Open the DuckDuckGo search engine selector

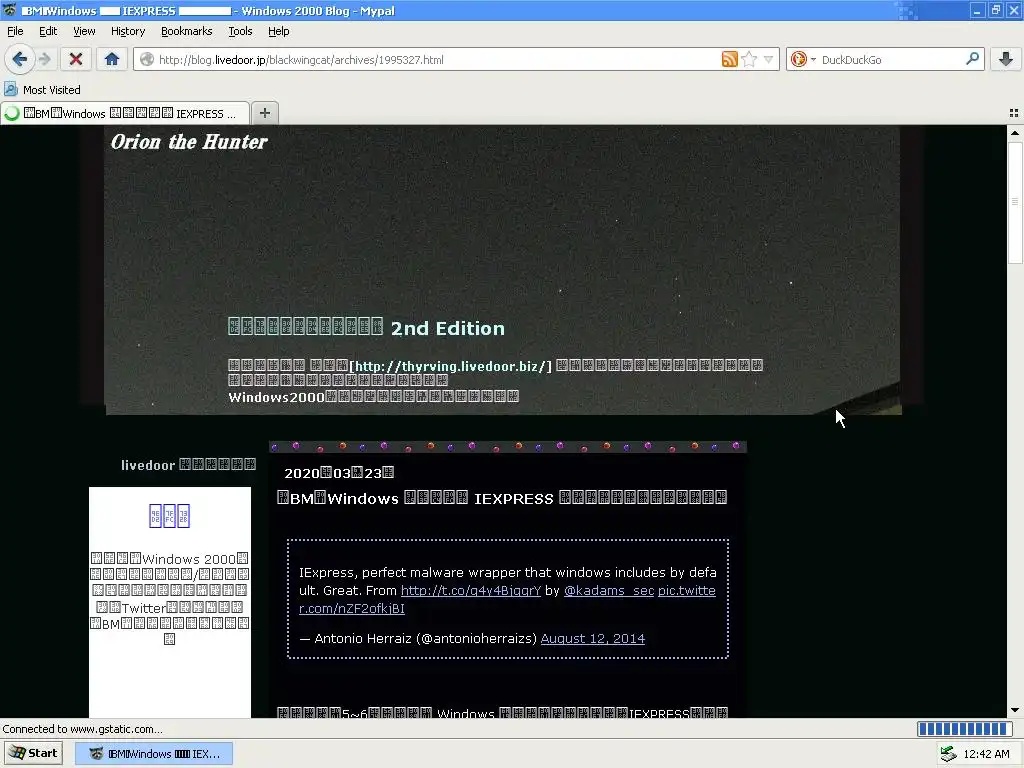point(803,59)
